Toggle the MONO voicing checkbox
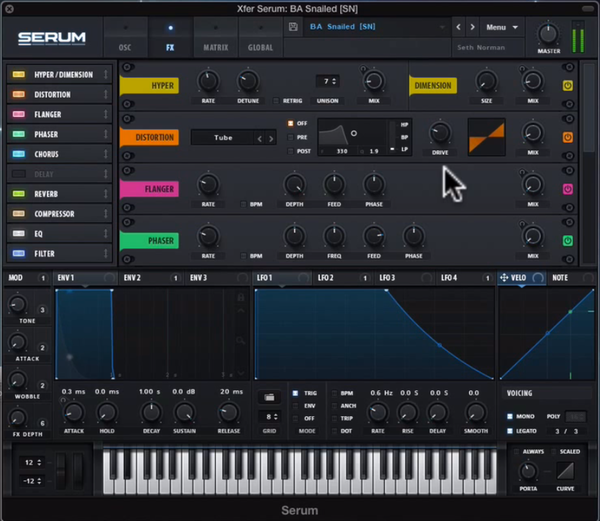The image size is (600, 521). click(x=510, y=416)
